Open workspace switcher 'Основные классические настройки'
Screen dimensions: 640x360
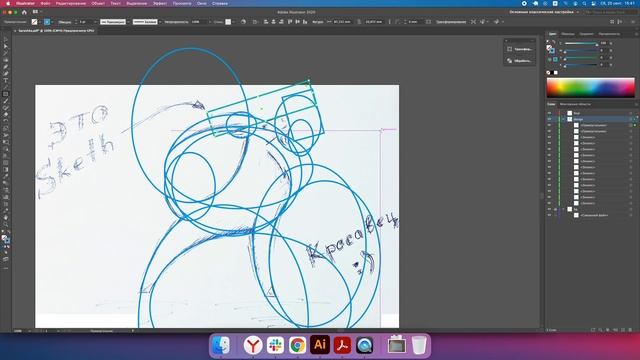[544, 12]
